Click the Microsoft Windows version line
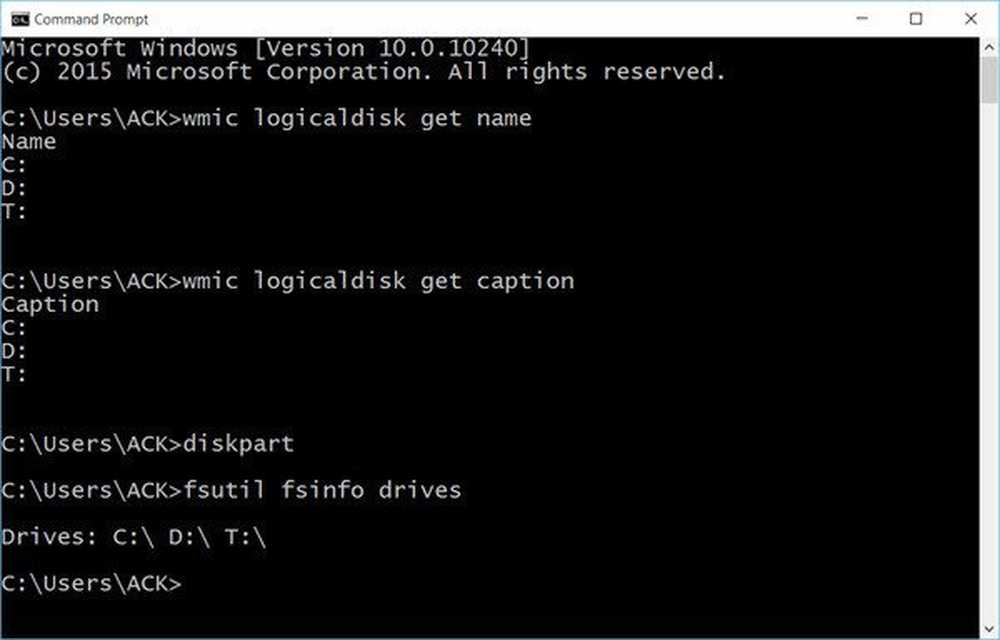The width and height of the screenshot is (1000, 640). pyautogui.click(x=265, y=48)
